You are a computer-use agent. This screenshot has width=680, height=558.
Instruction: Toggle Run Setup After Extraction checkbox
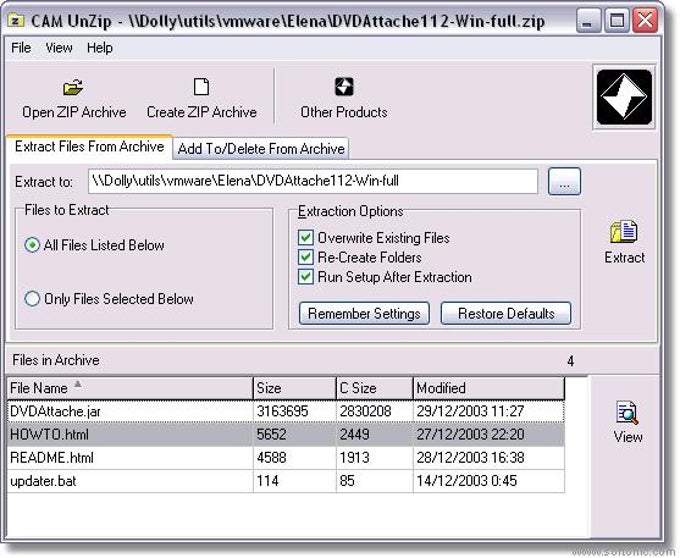click(306, 277)
